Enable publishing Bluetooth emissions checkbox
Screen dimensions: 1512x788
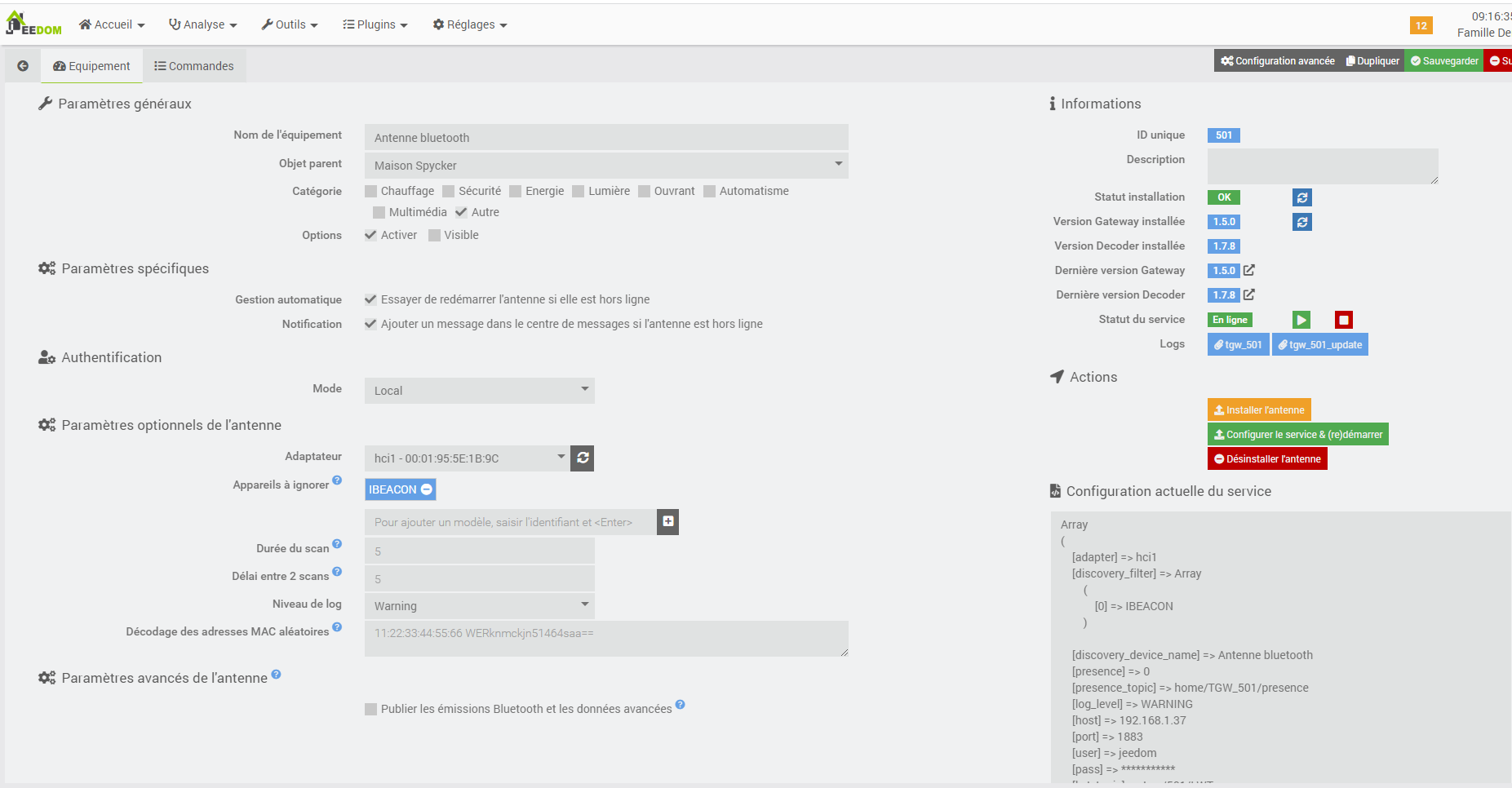pos(371,710)
